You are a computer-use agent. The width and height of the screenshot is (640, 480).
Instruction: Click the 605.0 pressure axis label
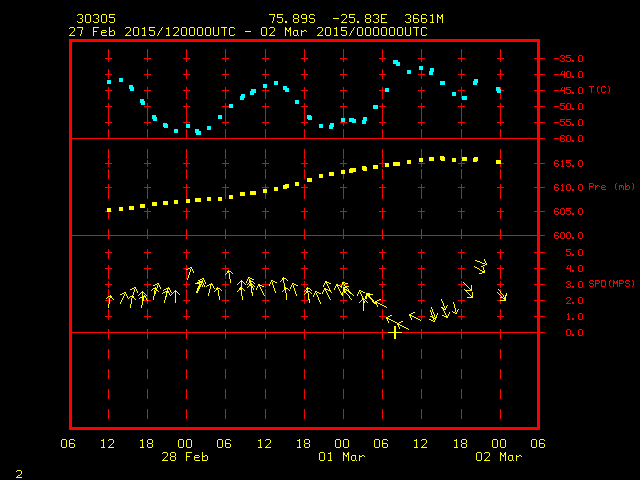point(569,212)
